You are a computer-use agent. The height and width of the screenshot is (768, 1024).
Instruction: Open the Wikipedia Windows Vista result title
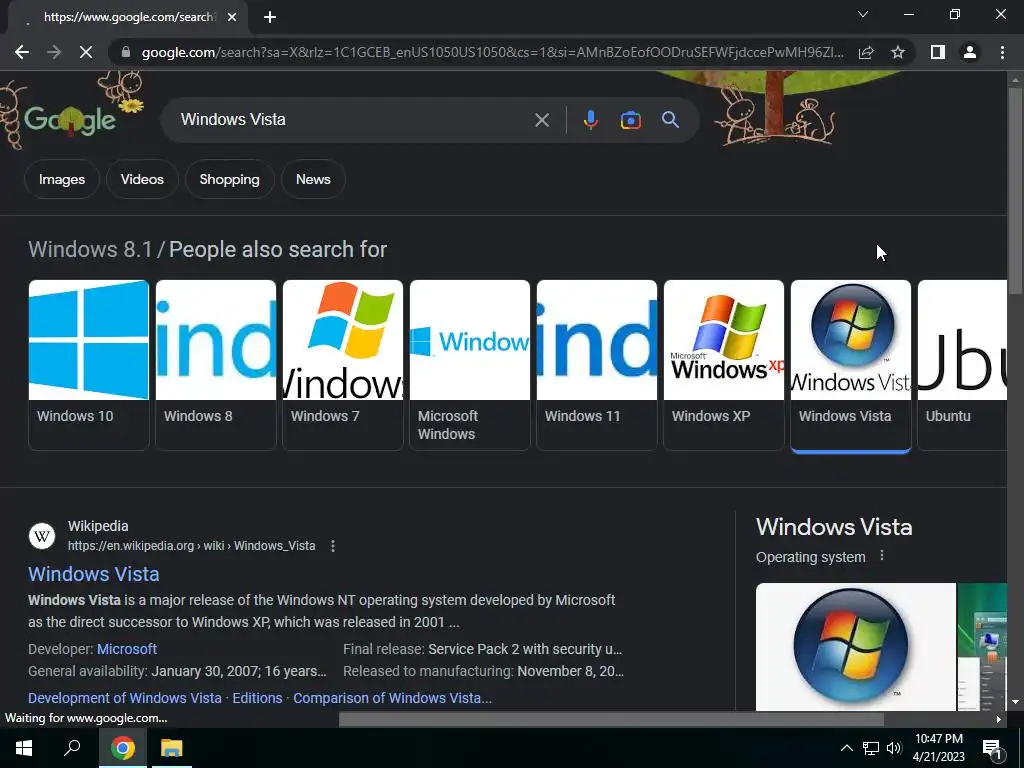pyautogui.click(x=93, y=574)
